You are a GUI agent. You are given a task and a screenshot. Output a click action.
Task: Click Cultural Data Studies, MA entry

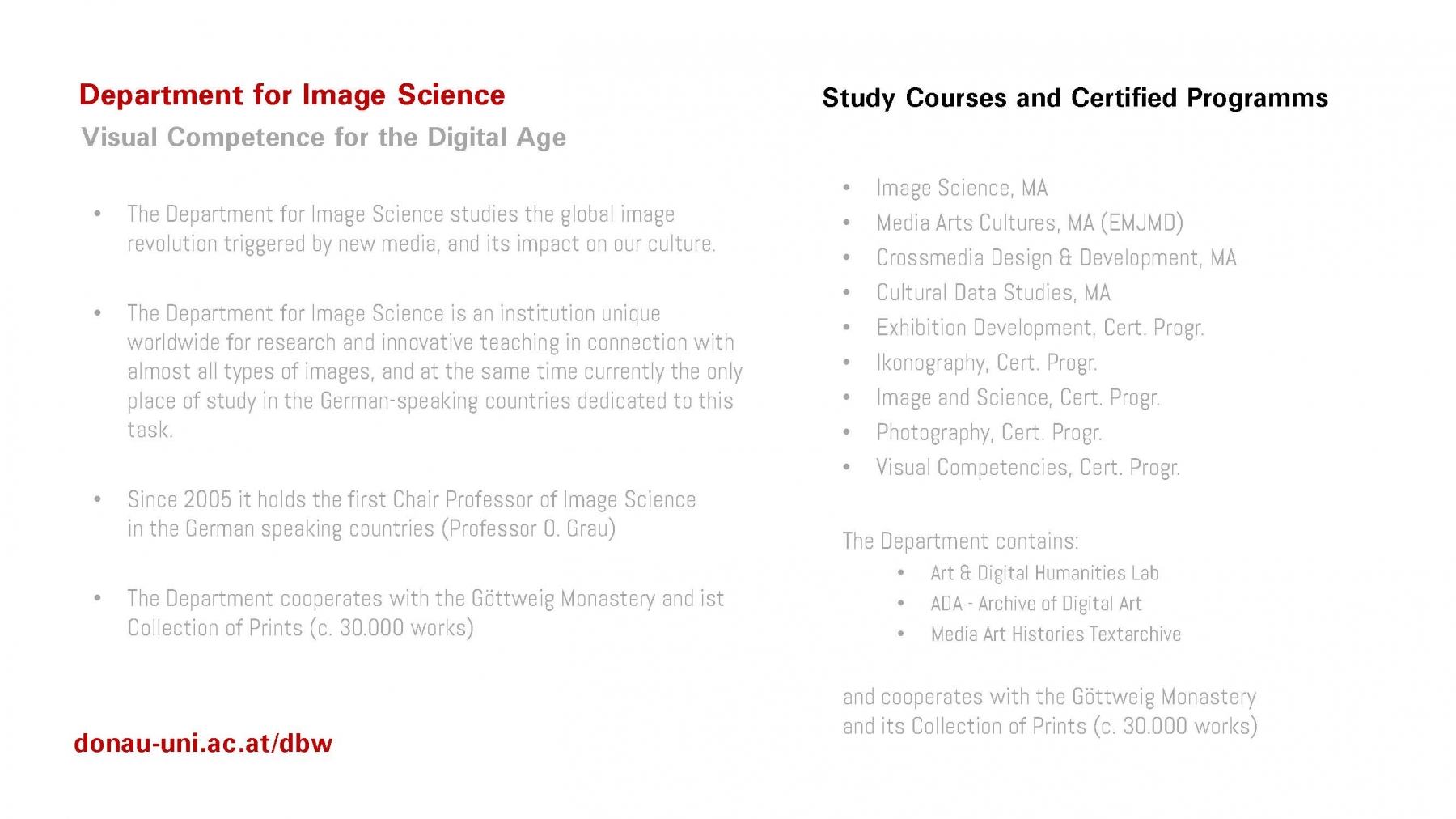pyautogui.click(x=993, y=292)
